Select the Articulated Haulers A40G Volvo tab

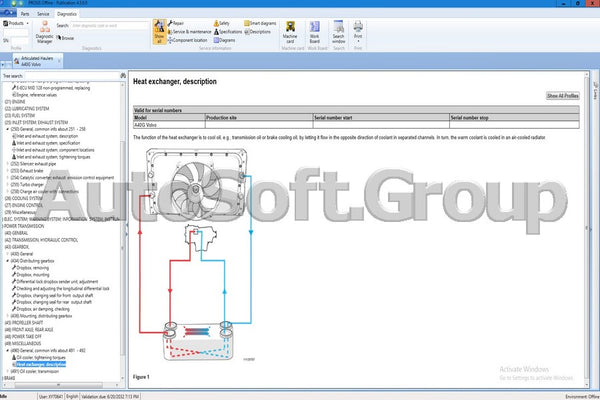[x=36, y=61]
